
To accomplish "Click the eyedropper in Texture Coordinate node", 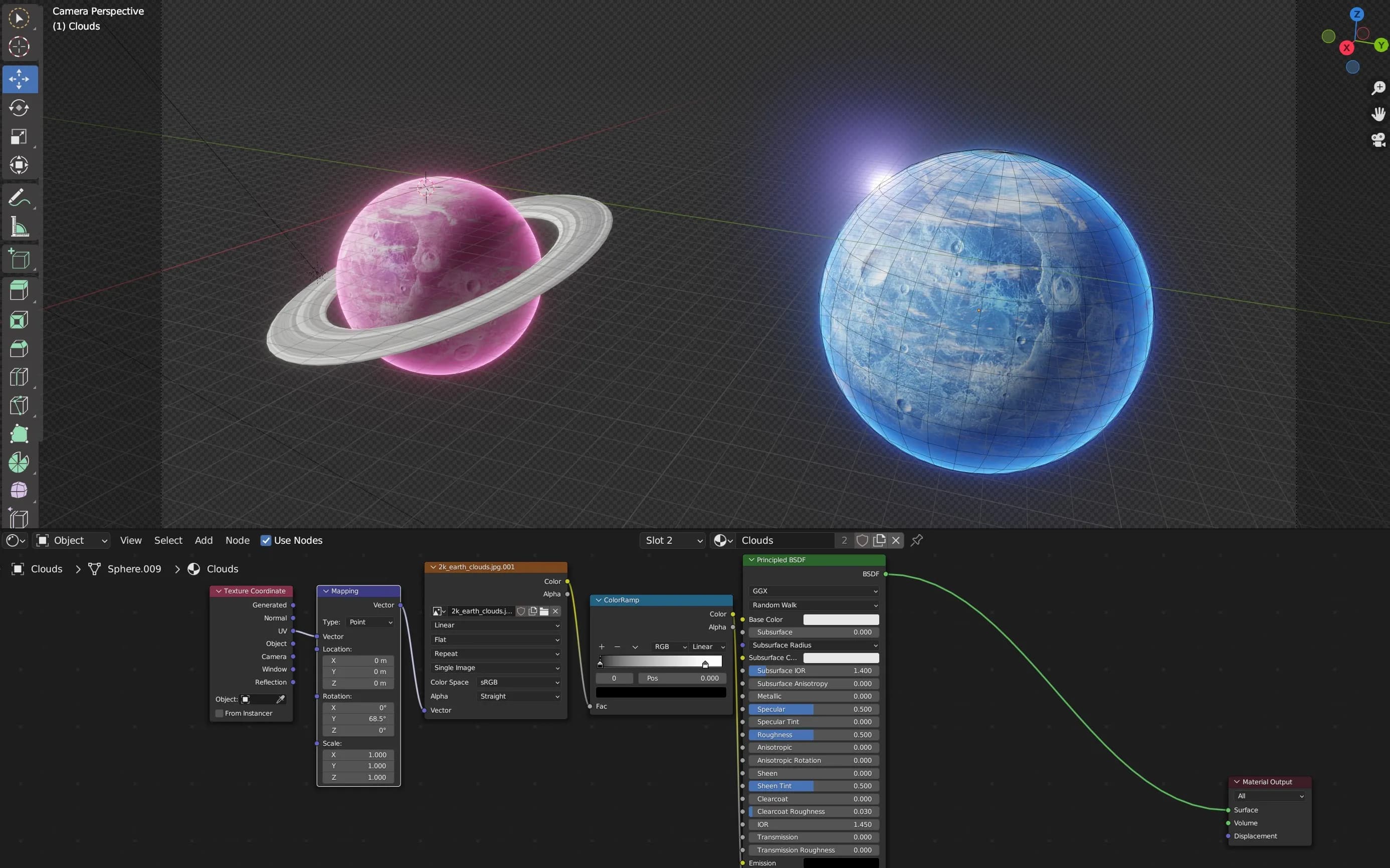I will click(280, 699).
